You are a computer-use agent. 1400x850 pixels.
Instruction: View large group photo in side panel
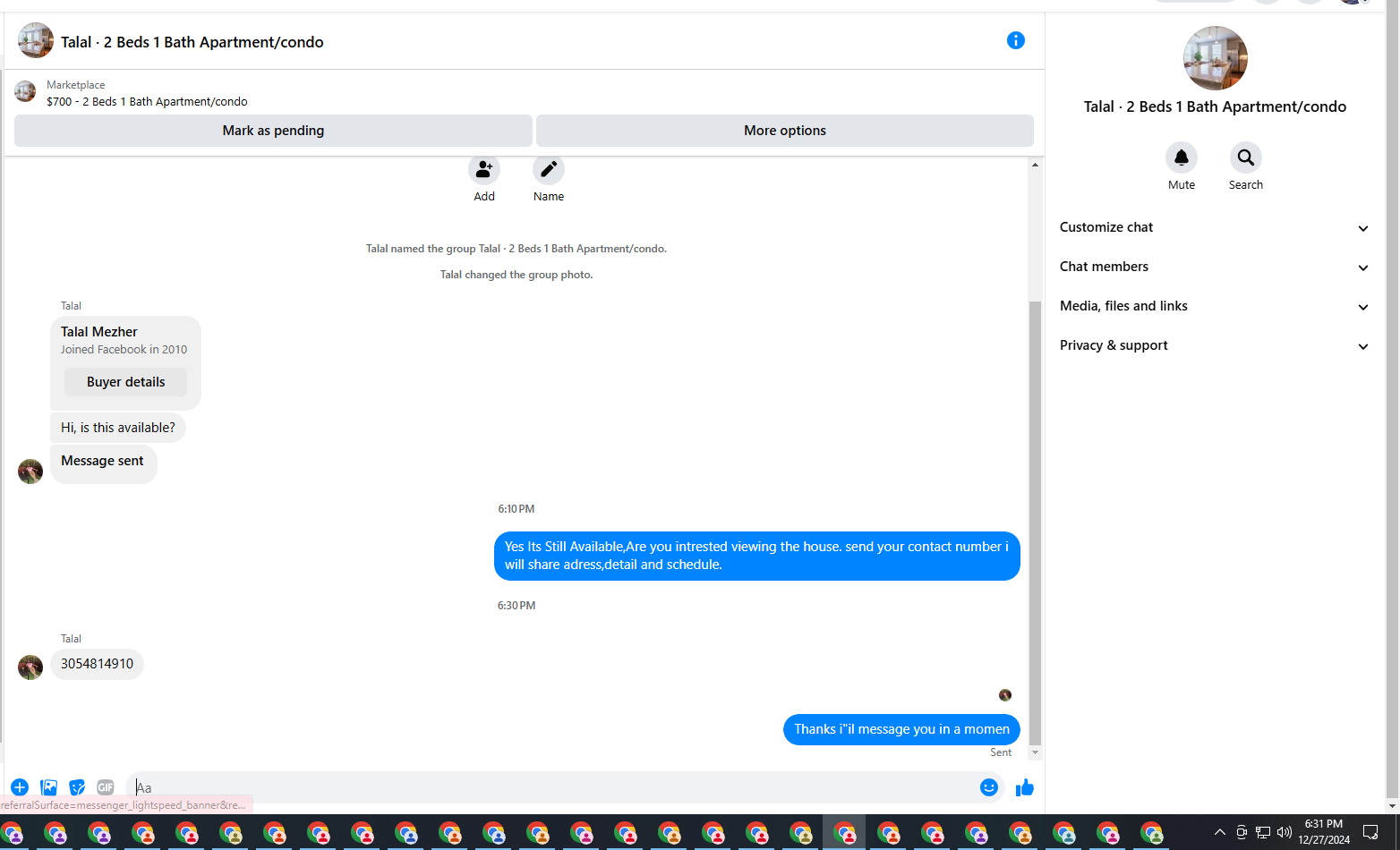click(1215, 58)
